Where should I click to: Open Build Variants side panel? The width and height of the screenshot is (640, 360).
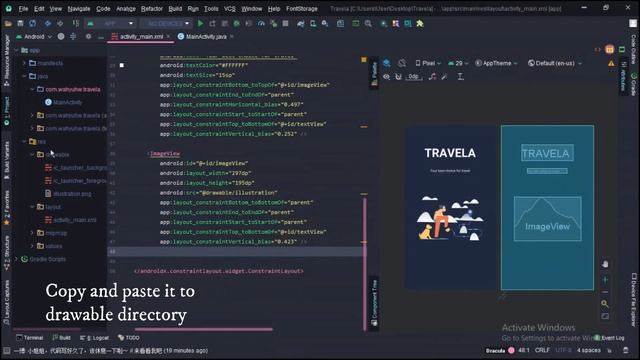(x=7, y=160)
